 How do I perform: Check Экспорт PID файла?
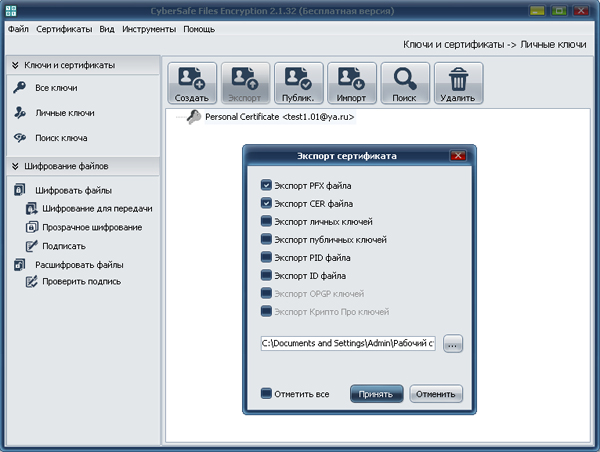coord(266,257)
